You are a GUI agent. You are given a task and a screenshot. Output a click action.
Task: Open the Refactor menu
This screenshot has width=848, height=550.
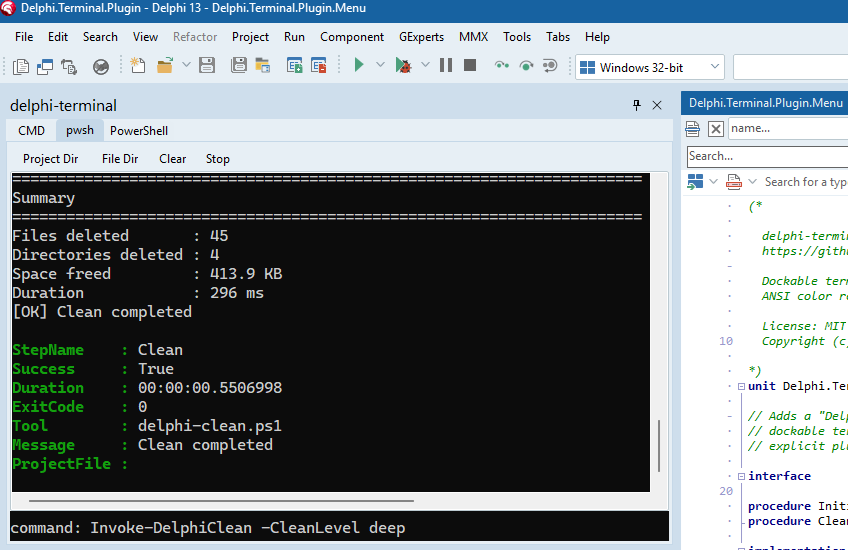pos(195,37)
